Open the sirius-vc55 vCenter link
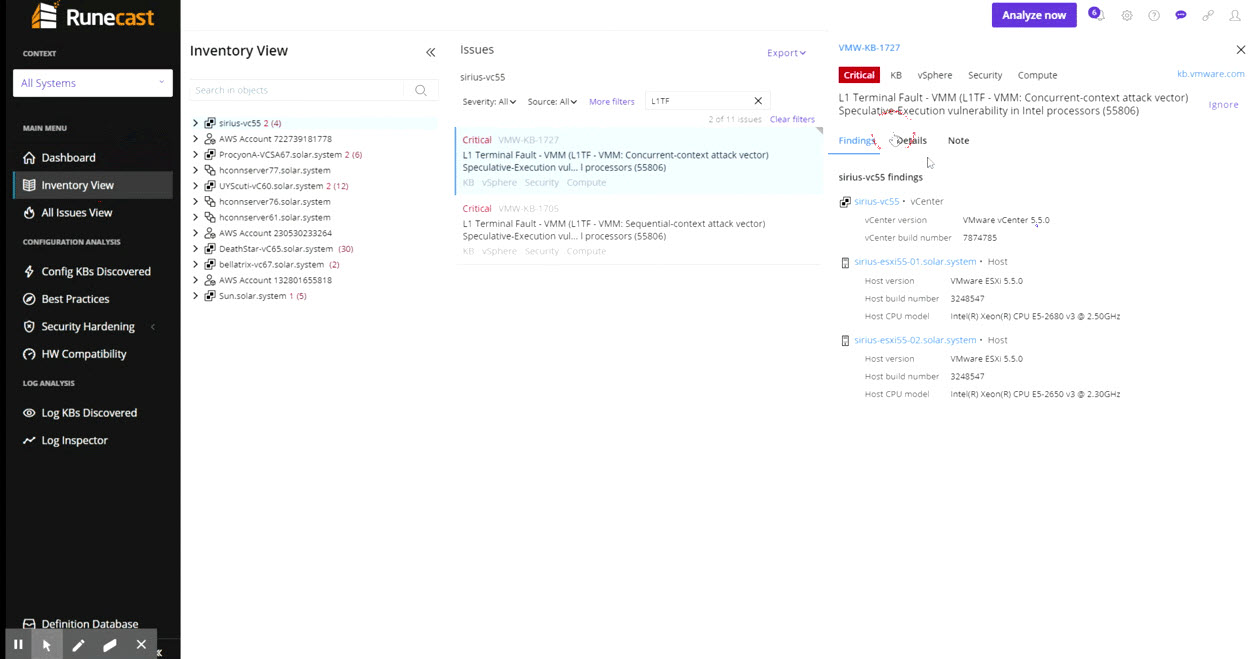1260x659 pixels. [x=877, y=202]
